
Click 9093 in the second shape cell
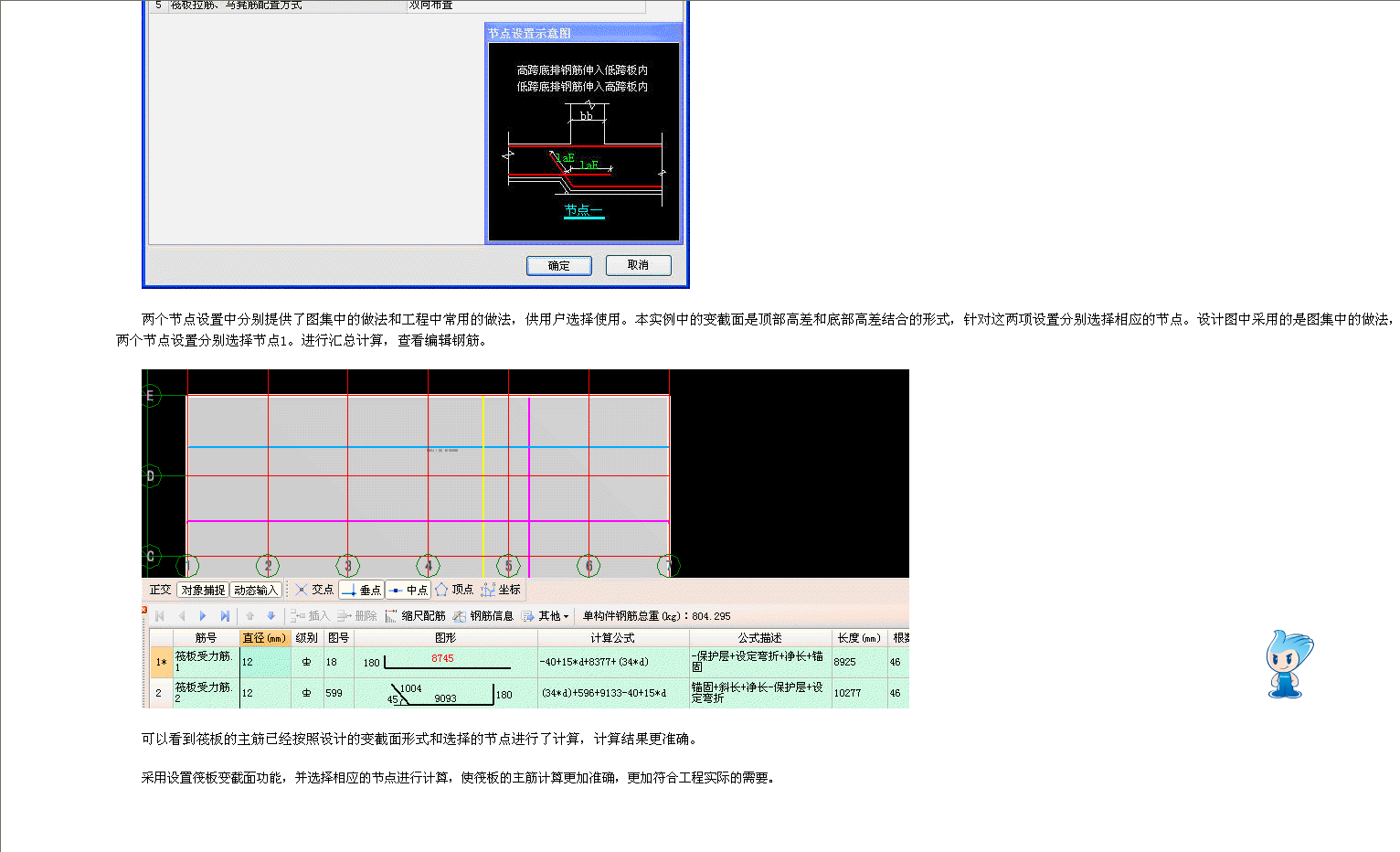click(x=445, y=698)
